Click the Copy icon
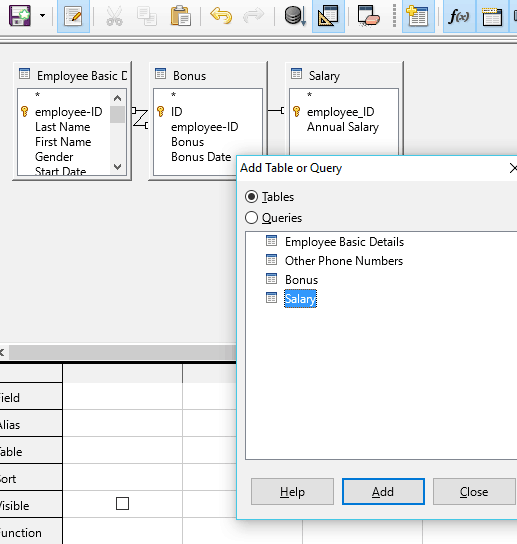The image size is (517, 544). (x=147, y=16)
